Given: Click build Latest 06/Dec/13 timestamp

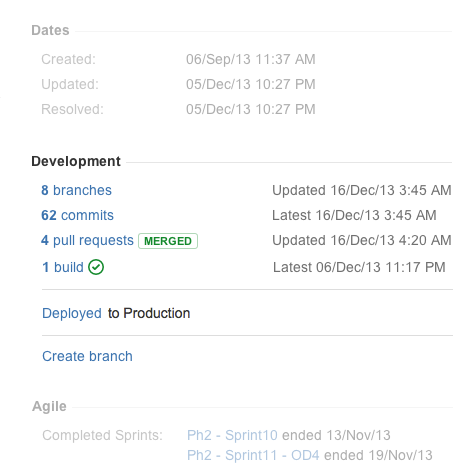Looking at the screenshot, I should (x=359, y=267).
